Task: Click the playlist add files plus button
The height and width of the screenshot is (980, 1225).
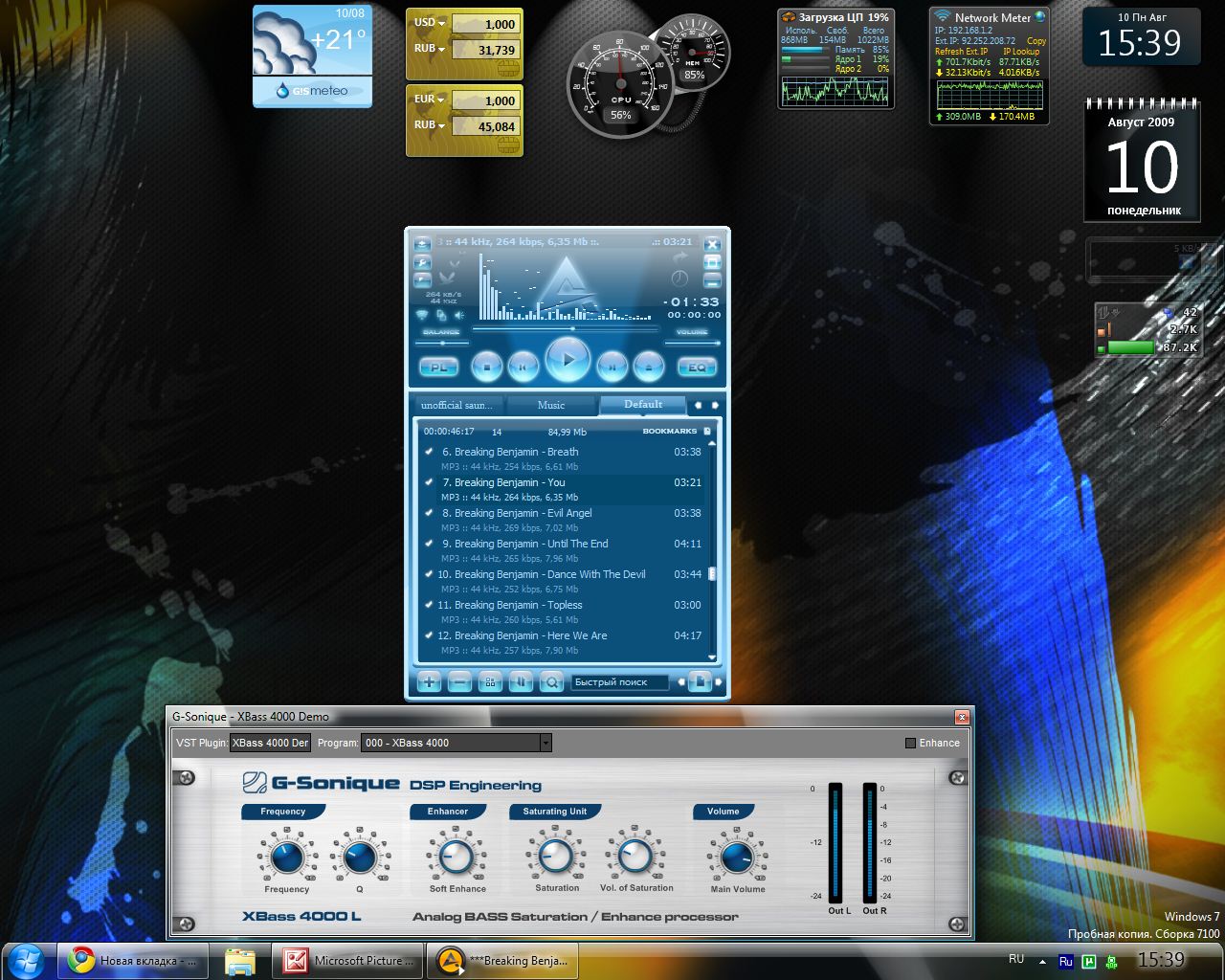Action: pos(429,681)
